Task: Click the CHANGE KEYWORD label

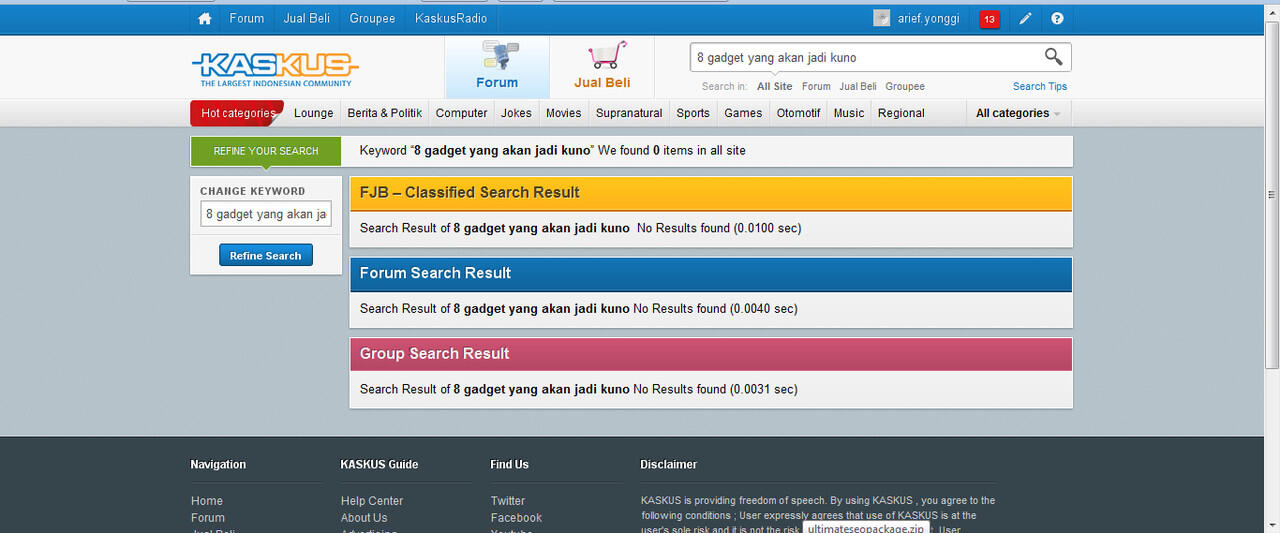Action: click(x=253, y=191)
